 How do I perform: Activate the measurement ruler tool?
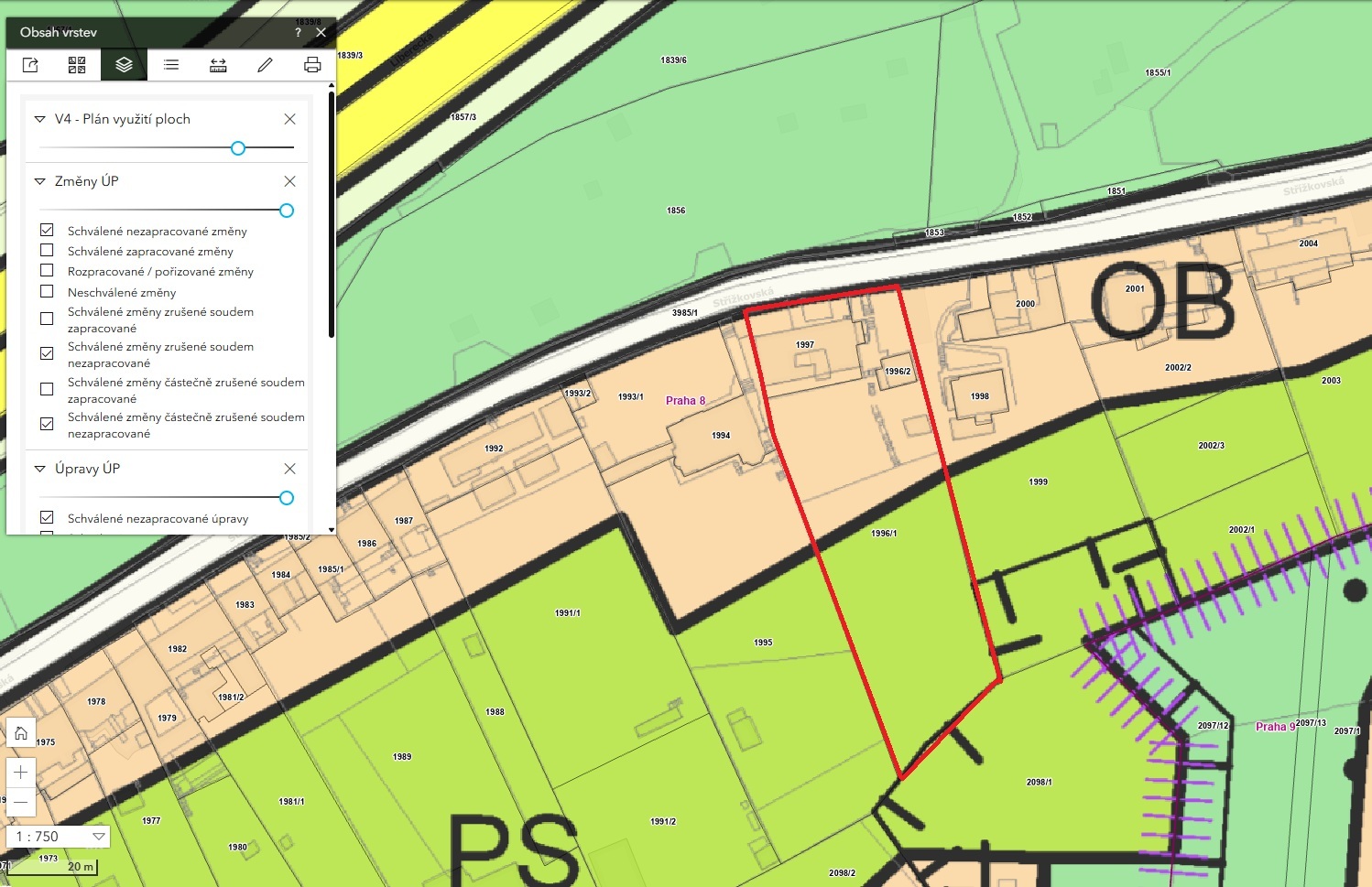218,65
